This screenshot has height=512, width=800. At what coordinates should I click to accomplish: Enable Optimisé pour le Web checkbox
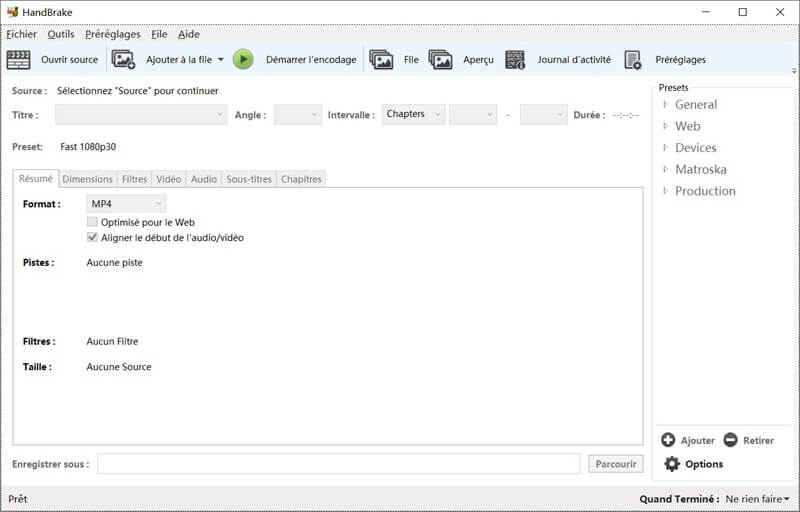click(92, 222)
